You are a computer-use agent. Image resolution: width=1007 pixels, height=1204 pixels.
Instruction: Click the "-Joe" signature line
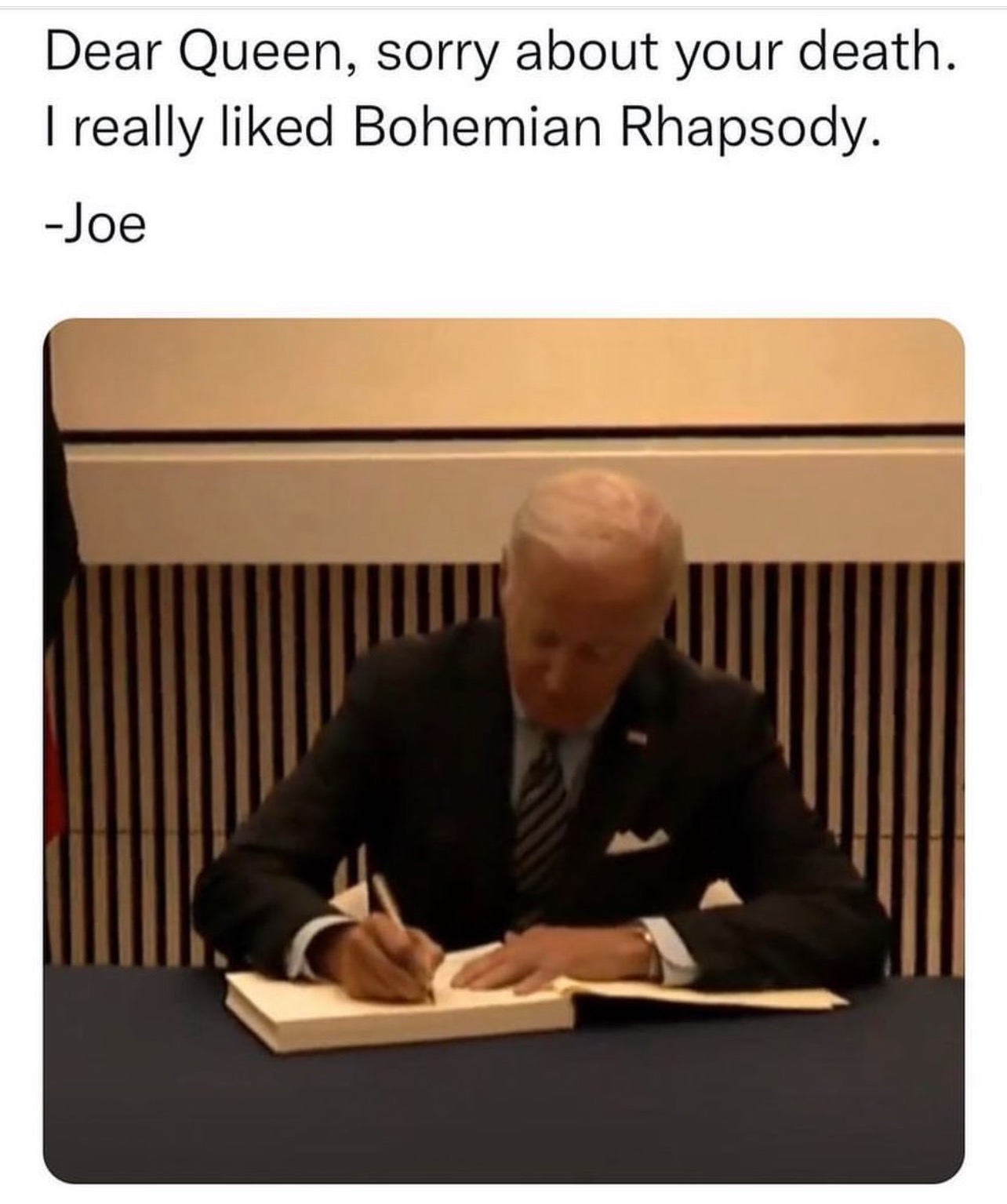95,224
